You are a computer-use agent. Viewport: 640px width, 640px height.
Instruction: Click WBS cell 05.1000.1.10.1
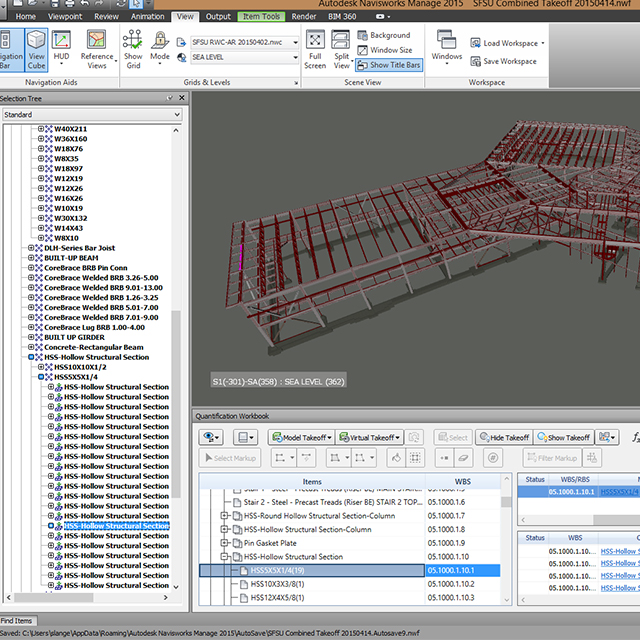point(463,571)
